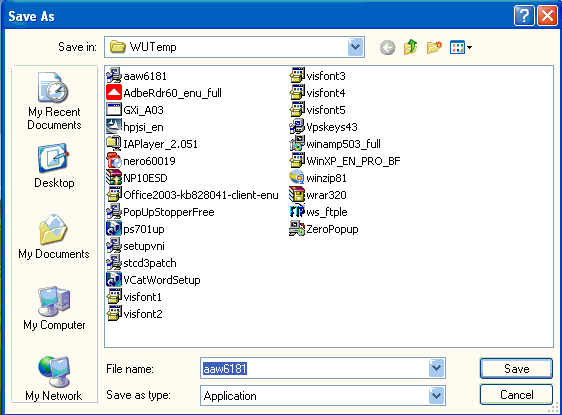This screenshot has height=415, width=562.
Task: Open the Views menu icon
Action: 461,47
